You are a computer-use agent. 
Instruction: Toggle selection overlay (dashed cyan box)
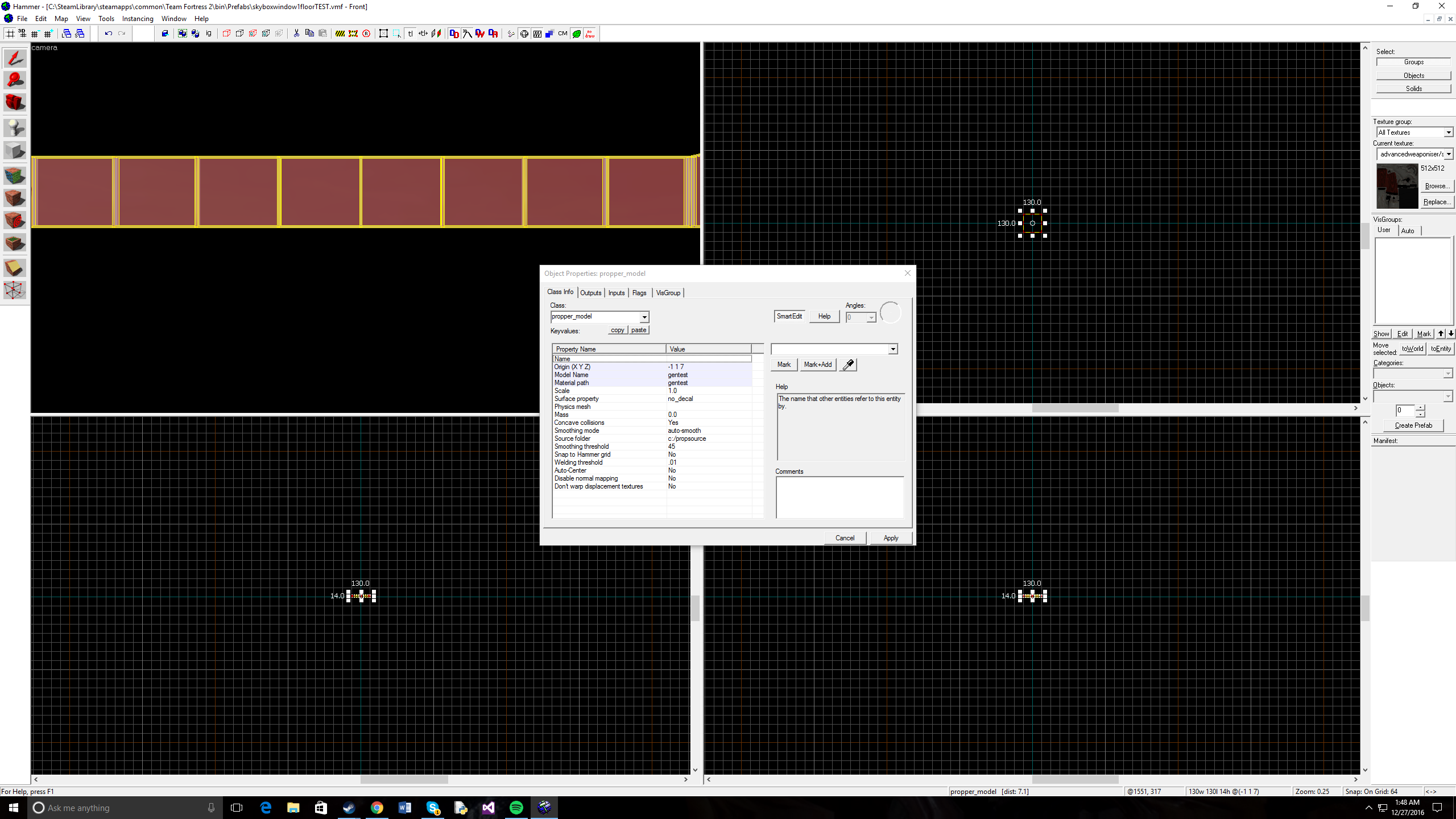pyautogui.click(x=396, y=34)
